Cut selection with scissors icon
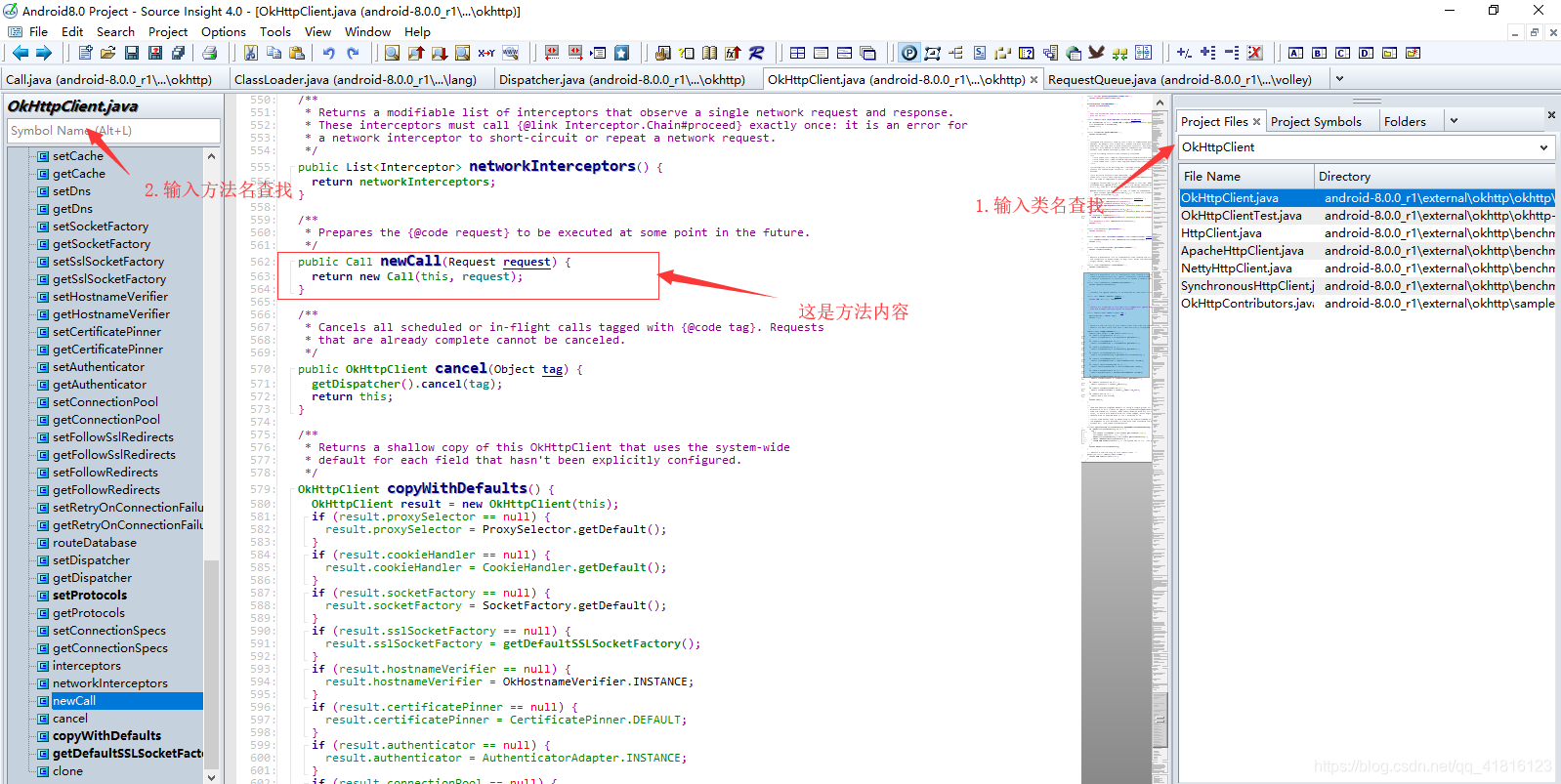 coord(251,53)
